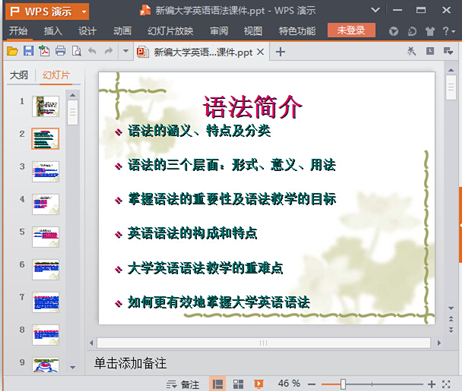Viewport: 462px width, 391px height.
Task: Open the 审阅 menu tab
Action: pyautogui.click(x=219, y=31)
